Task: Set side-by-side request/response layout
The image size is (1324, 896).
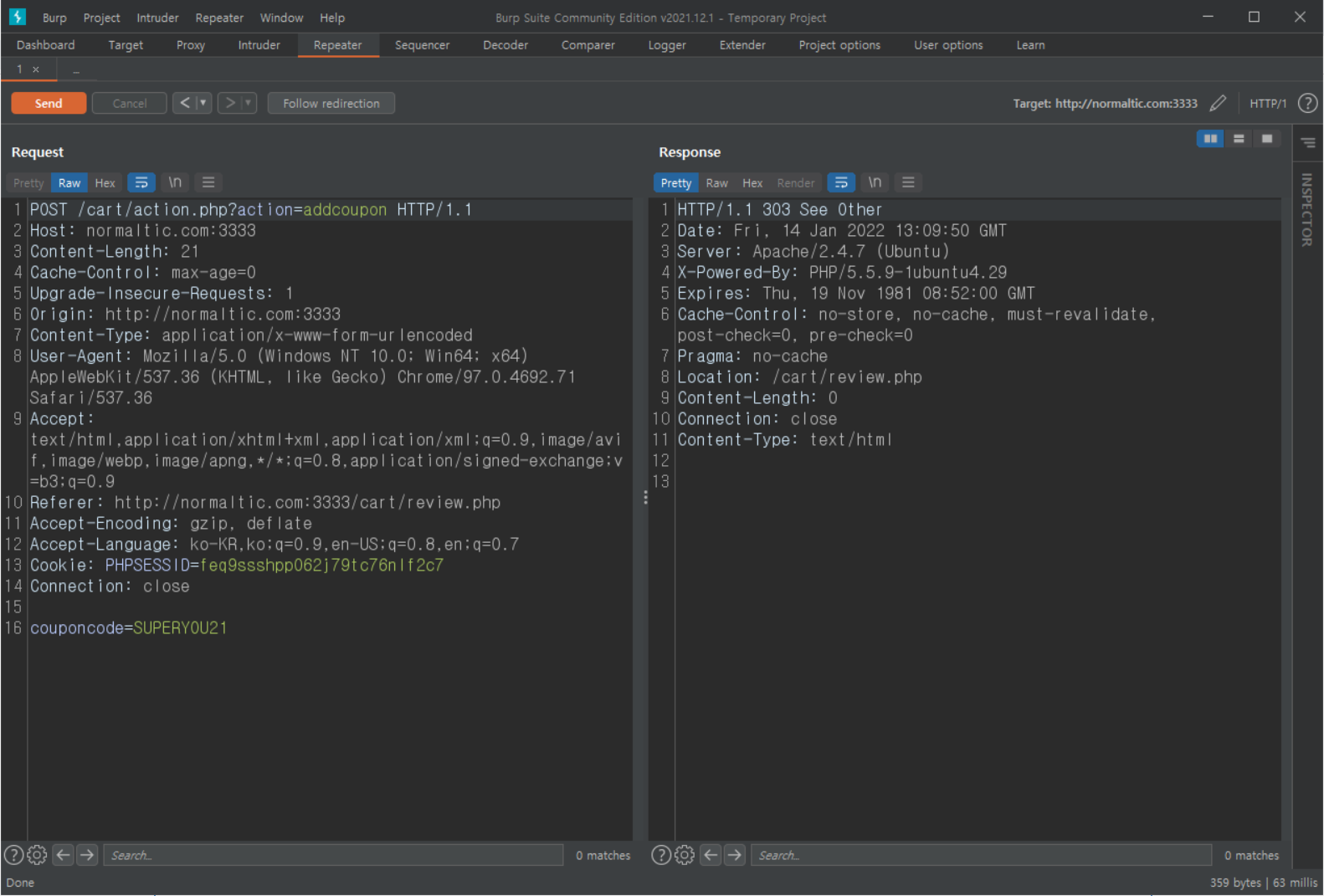Action: click(x=1210, y=139)
